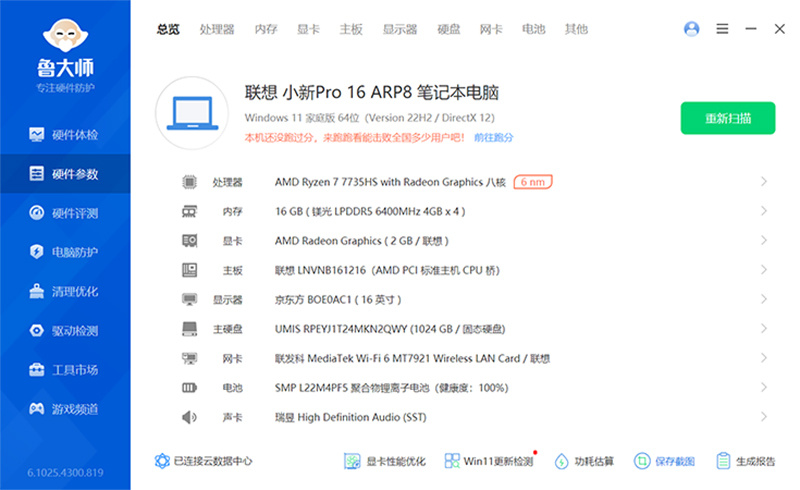This screenshot has width=800, height=490.
Task: Open 硬件评测 from the sidebar
Action: pyautogui.click(x=65, y=213)
